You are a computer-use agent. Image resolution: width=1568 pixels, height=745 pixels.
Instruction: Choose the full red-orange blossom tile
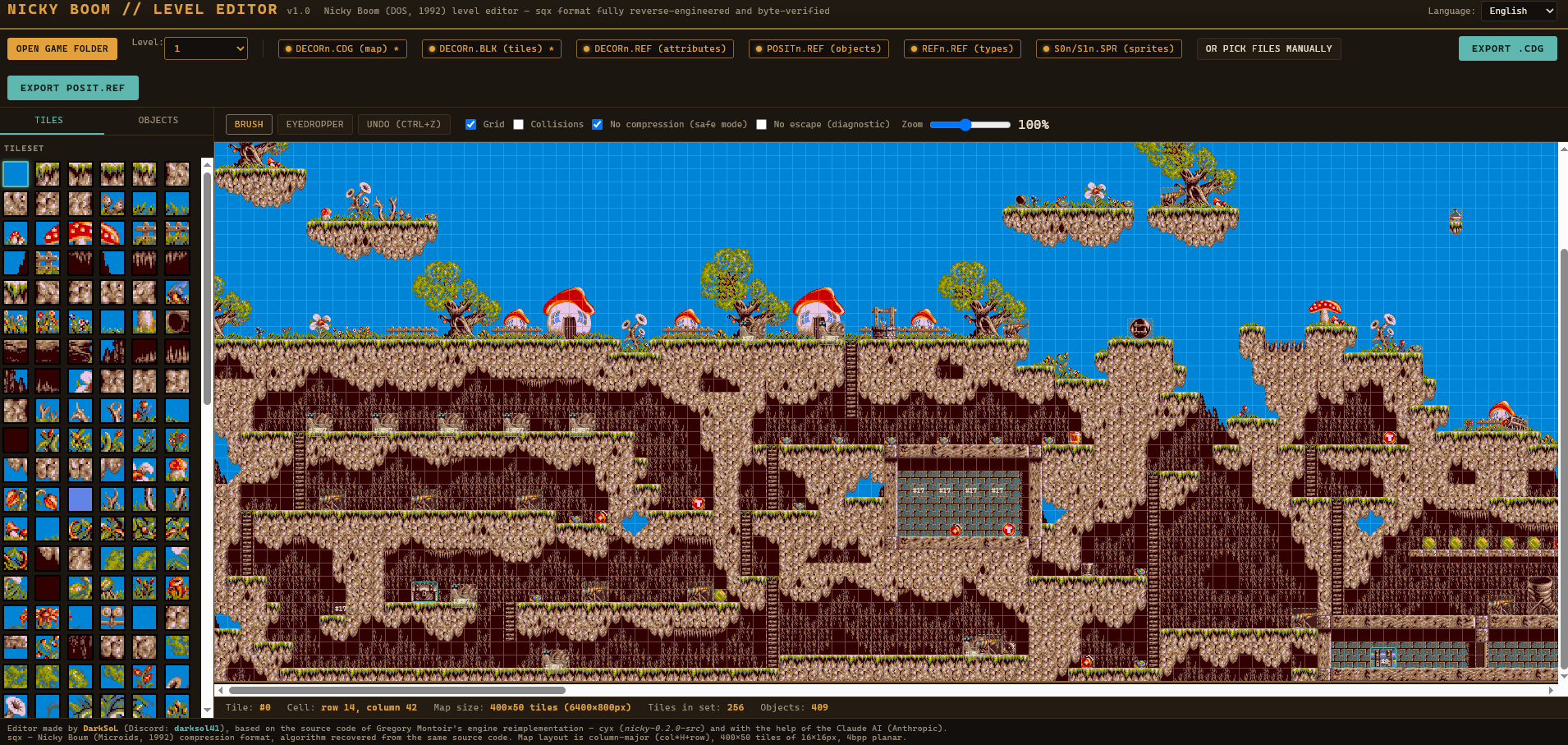click(48, 618)
